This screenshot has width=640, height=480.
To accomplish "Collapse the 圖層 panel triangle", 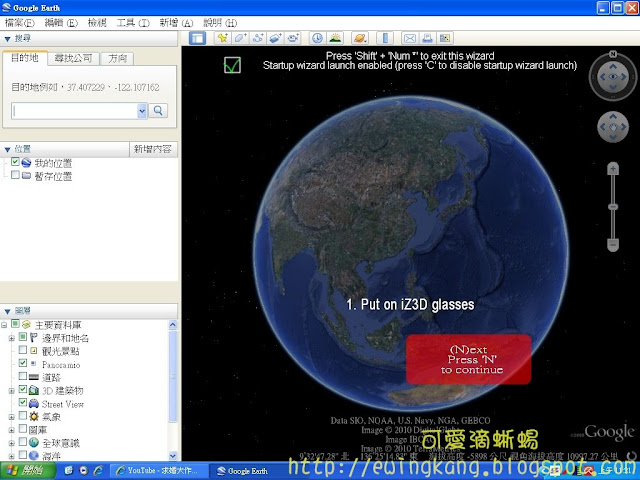I will (x=7, y=311).
